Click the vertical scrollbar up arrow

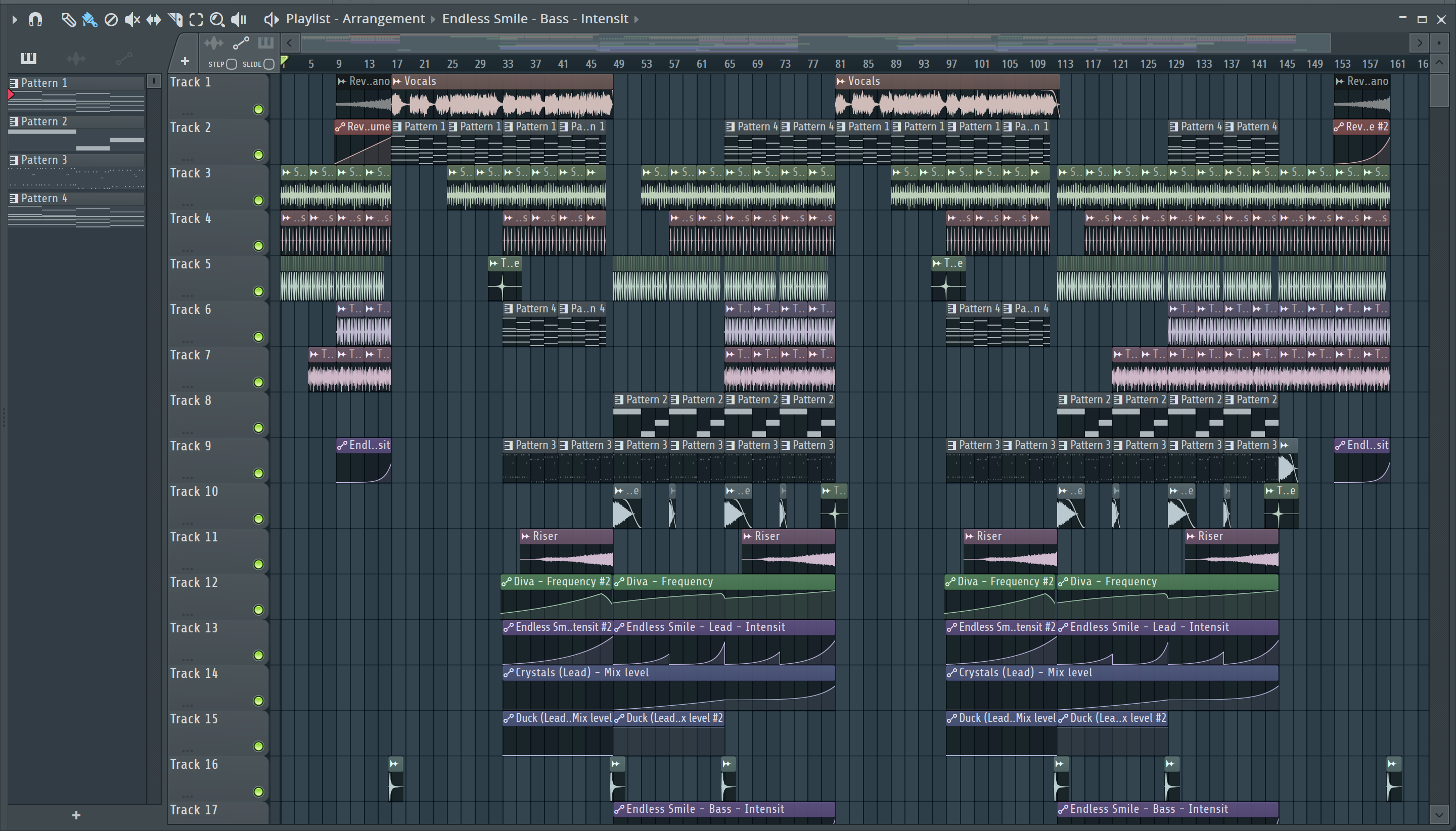pos(1439,62)
